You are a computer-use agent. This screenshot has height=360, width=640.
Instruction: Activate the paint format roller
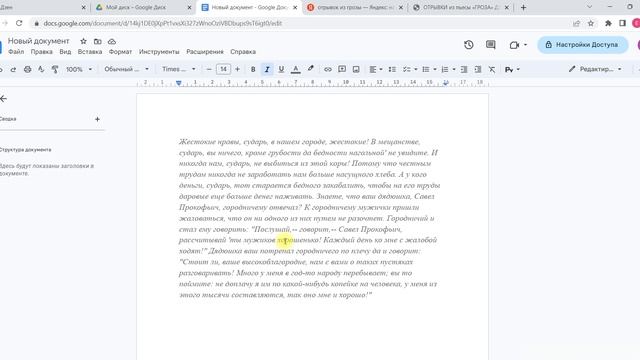pos(55,69)
